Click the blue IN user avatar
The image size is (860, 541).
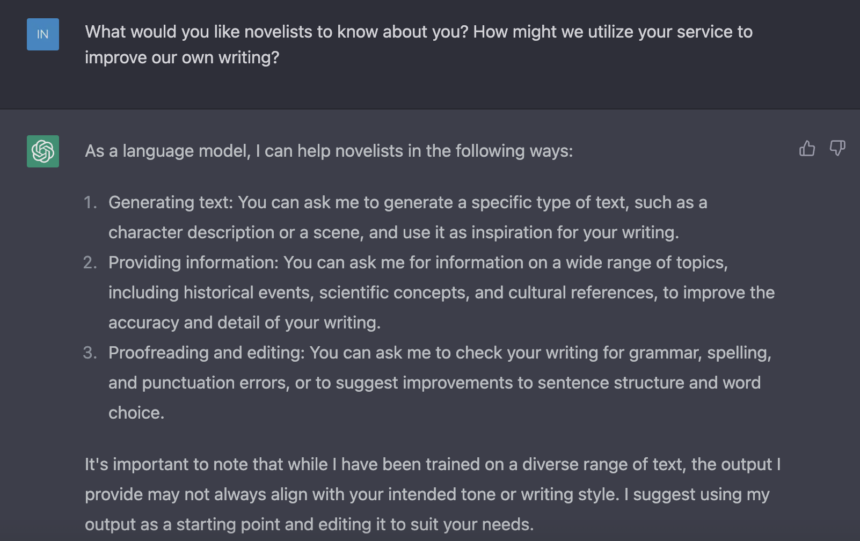click(43, 34)
